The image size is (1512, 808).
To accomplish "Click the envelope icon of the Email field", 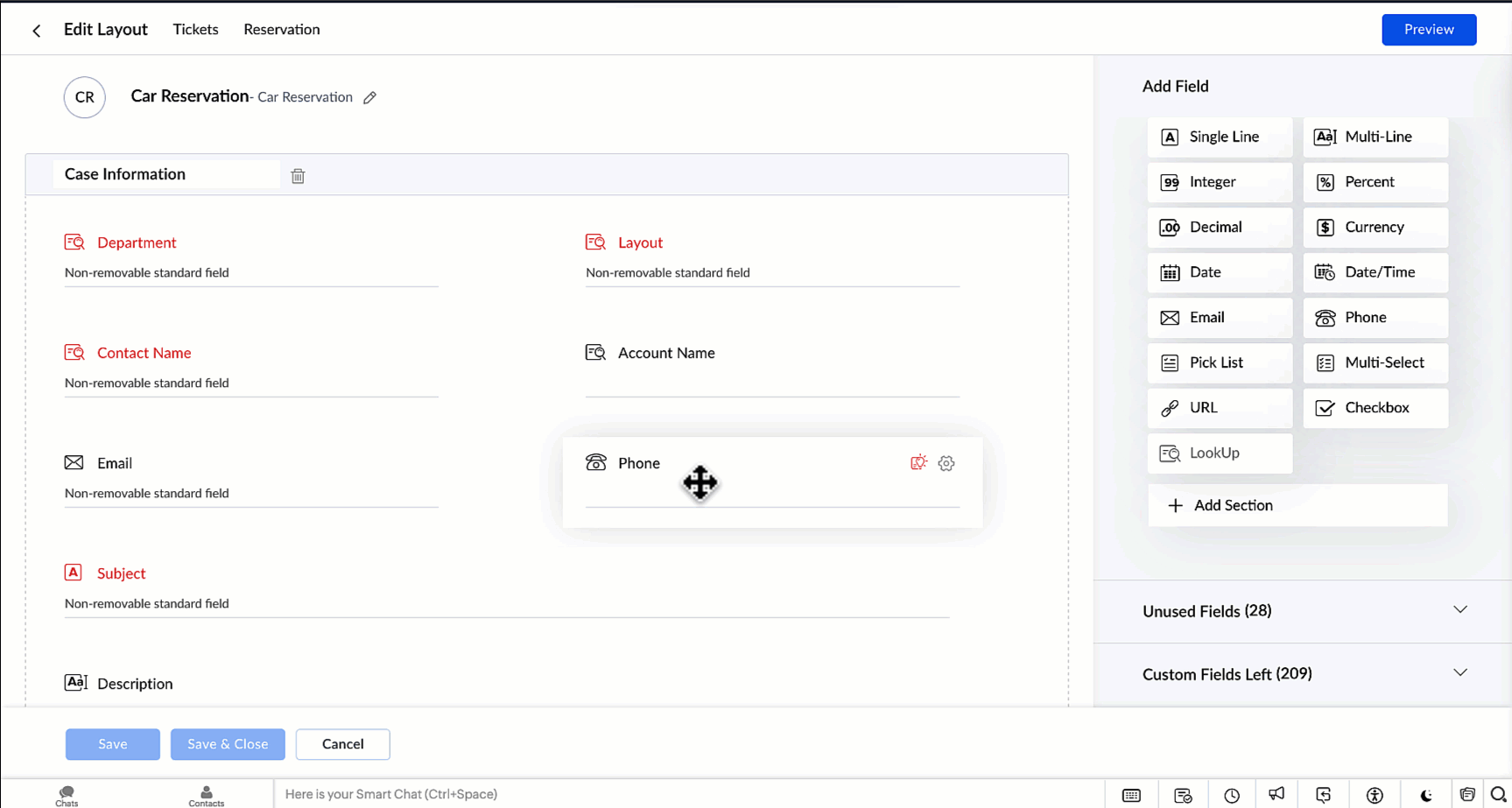I will click(74, 462).
